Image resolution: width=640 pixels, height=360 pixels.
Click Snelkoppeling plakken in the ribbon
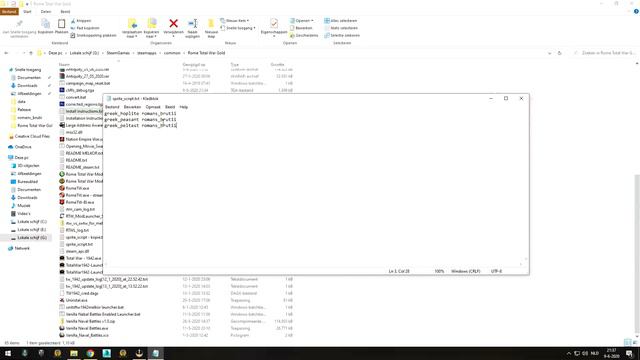click(93, 36)
